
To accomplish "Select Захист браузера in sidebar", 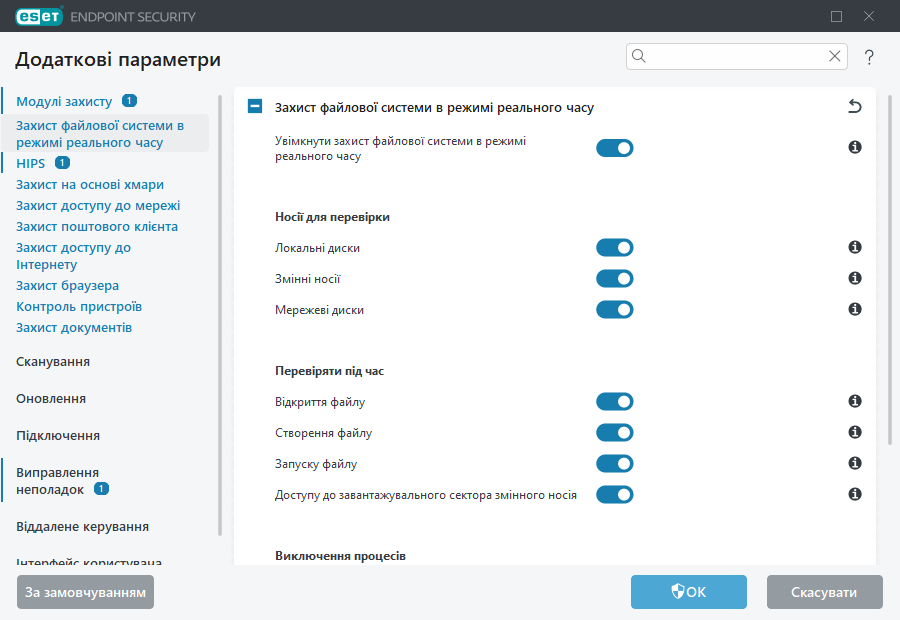I will coord(67,286).
